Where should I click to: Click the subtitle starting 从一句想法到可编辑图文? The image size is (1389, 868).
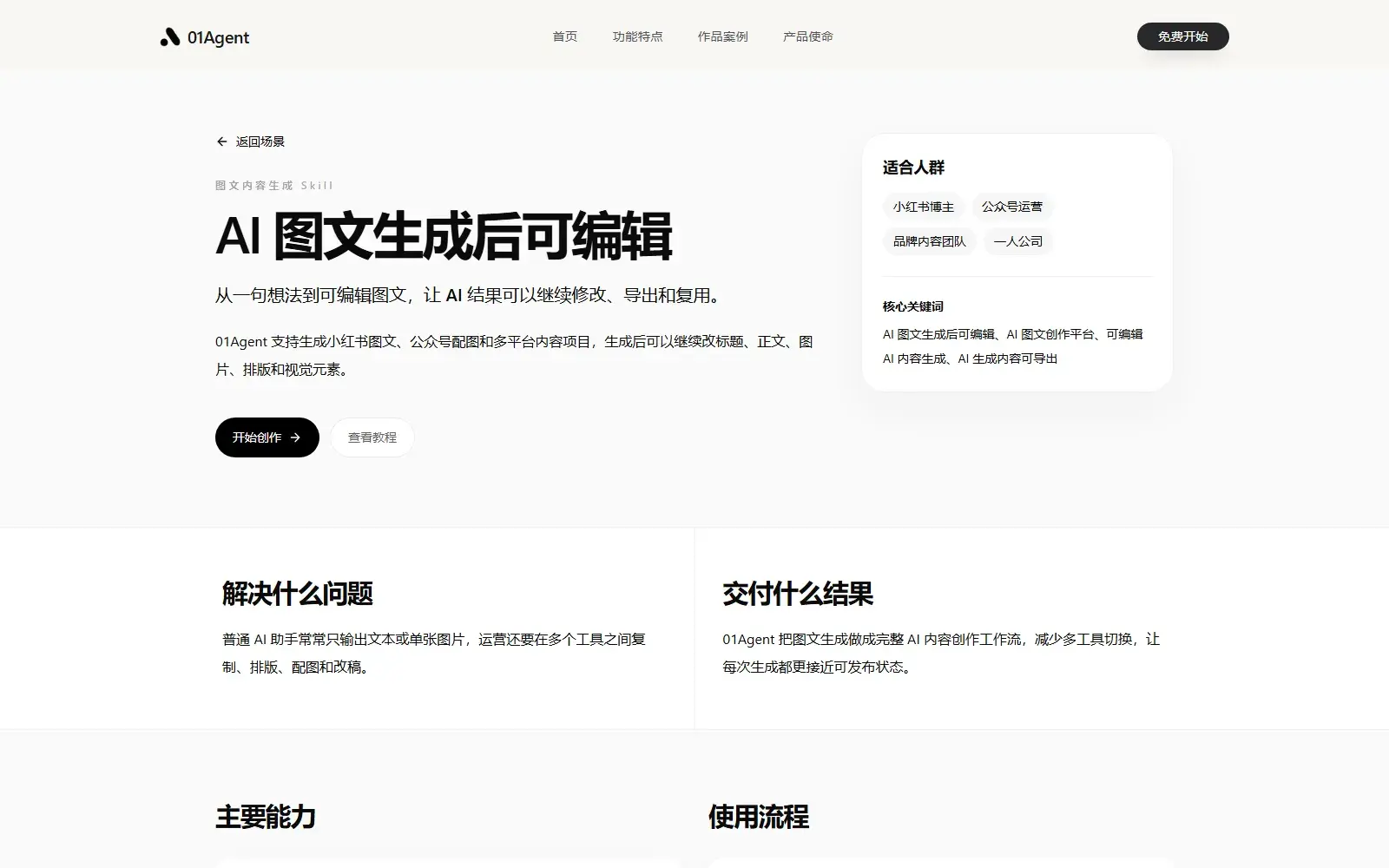pyautogui.click(x=470, y=295)
